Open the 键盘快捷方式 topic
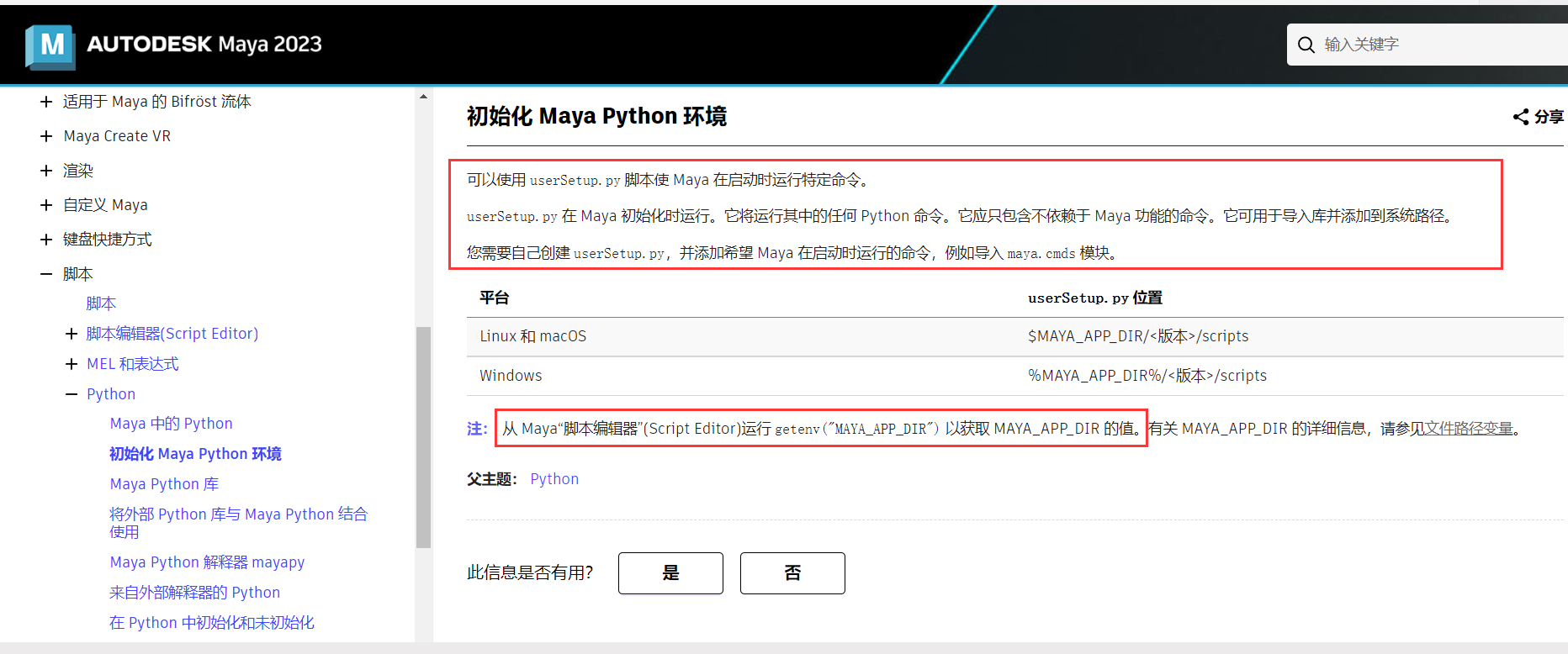This screenshot has width=1568, height=654. (108, 240)
